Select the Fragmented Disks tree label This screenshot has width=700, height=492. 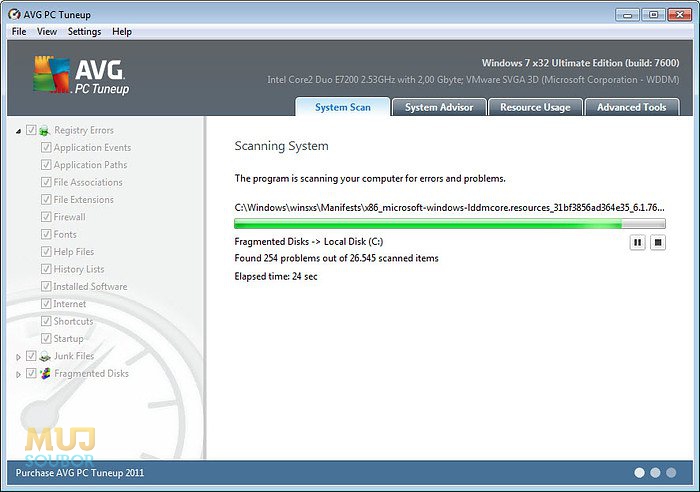[x=92, y=373]
